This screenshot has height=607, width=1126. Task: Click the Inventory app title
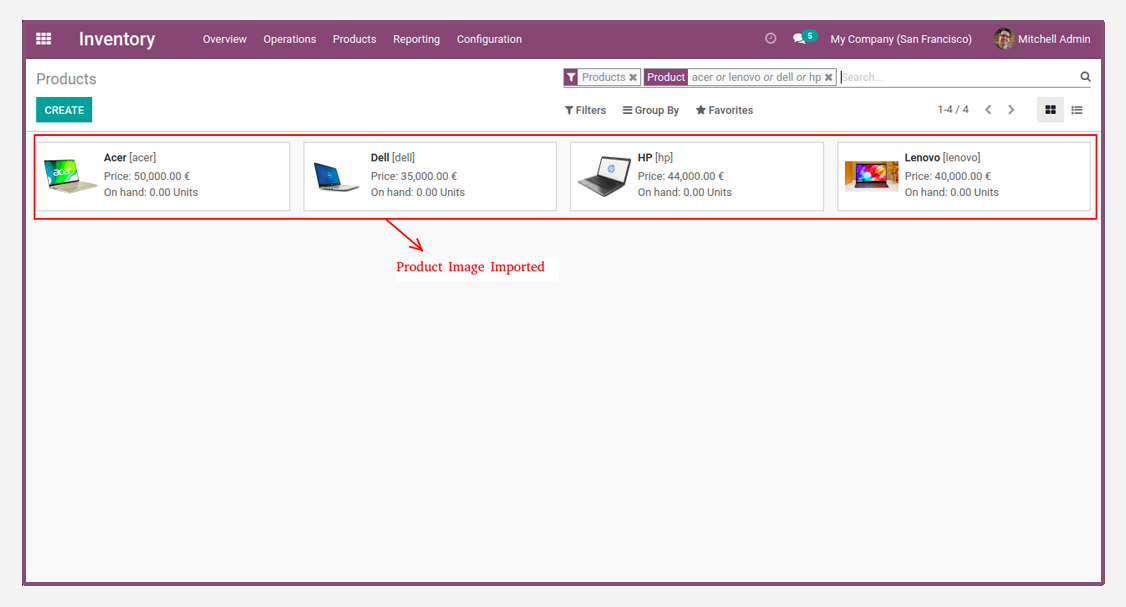116,39
